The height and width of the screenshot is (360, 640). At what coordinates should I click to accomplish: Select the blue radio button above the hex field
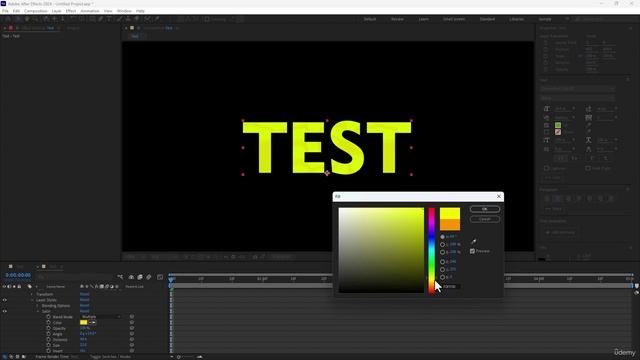pos(442,278)
